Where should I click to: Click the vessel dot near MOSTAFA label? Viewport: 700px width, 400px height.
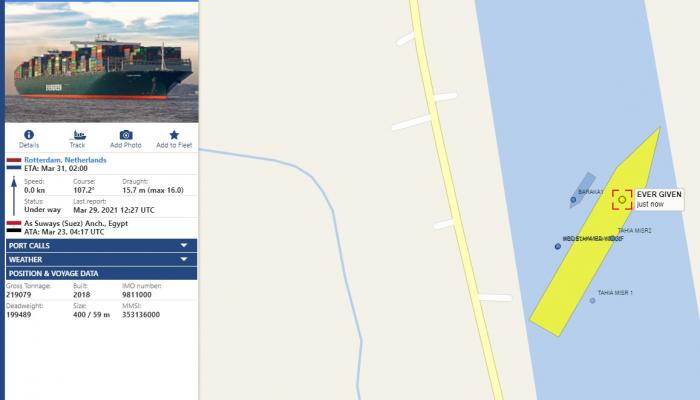coord(558,246)
